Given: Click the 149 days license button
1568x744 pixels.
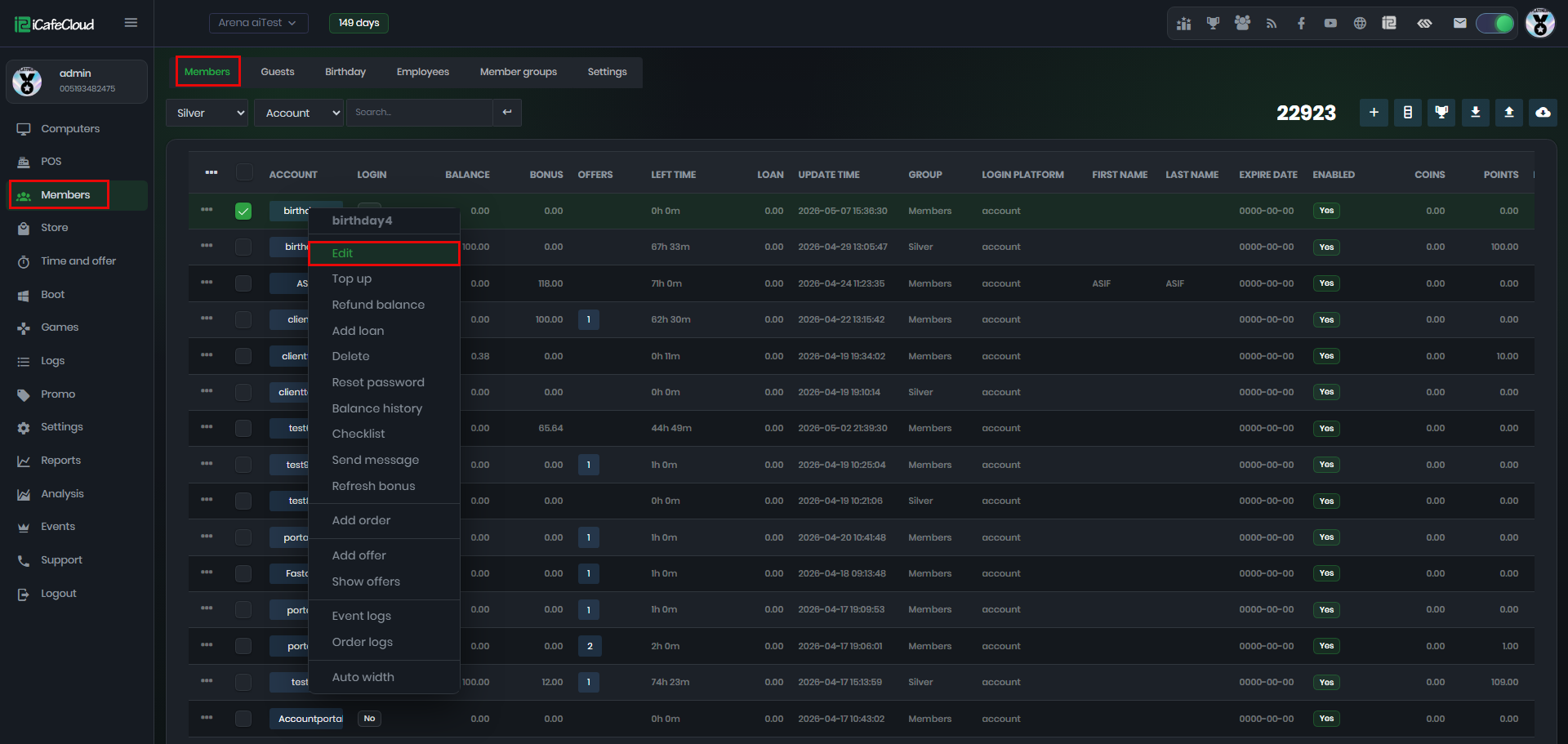Looking at the screenshot, I should [x=359, y=23].
